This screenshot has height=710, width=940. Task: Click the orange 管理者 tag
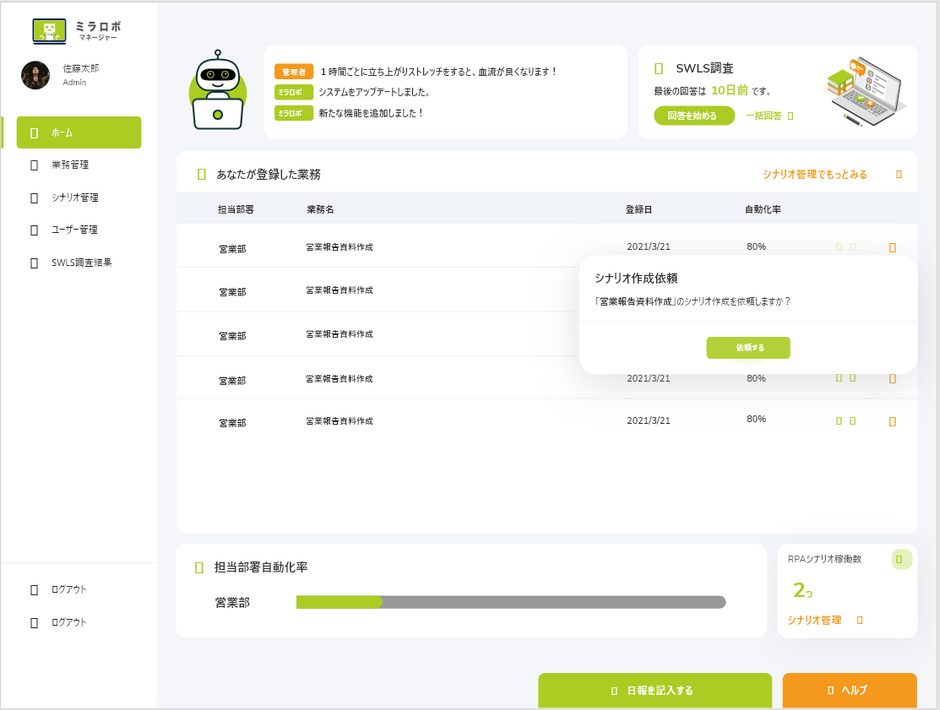point(294,72)
